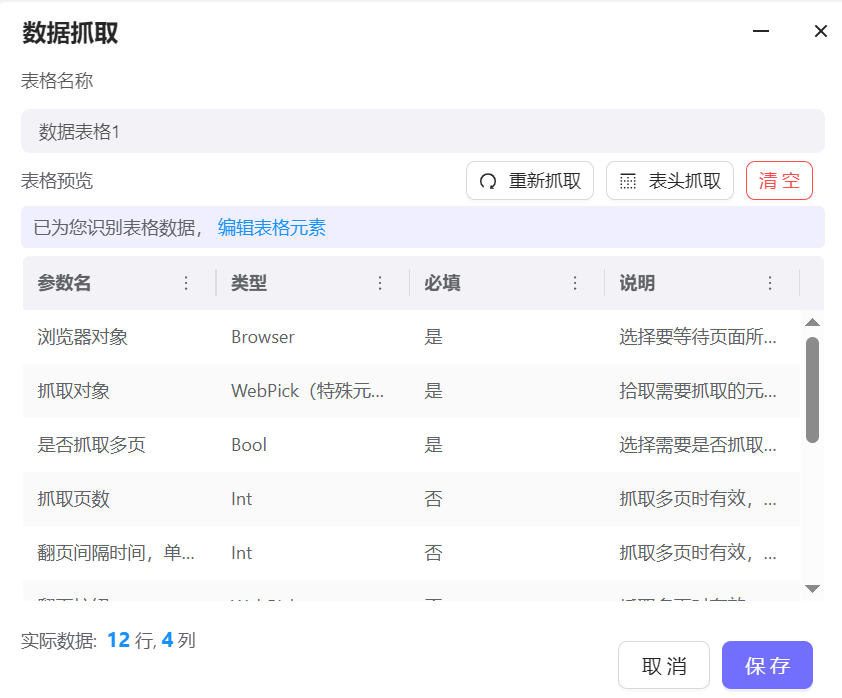Viewport: 842px width, 698px height.
Task: Close the 数据抓取 dialog
Action: 821,31
